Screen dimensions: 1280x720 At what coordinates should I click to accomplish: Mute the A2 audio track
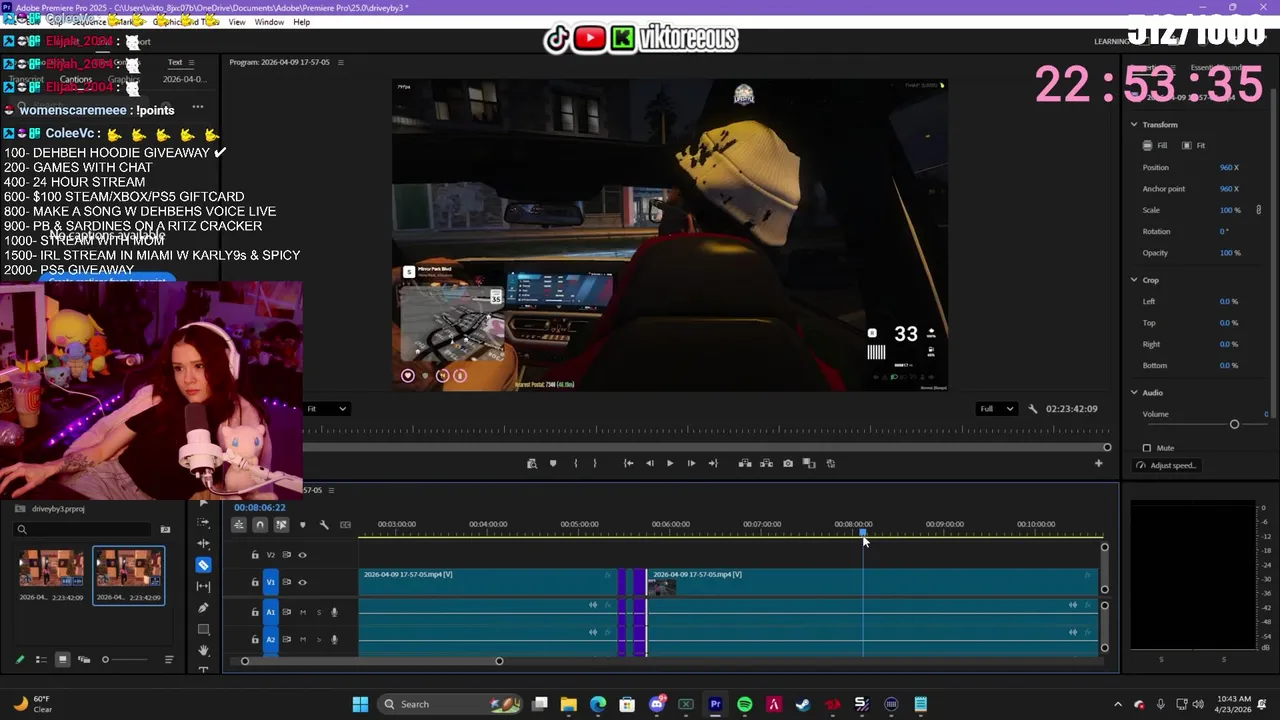[x=303, y=639]
